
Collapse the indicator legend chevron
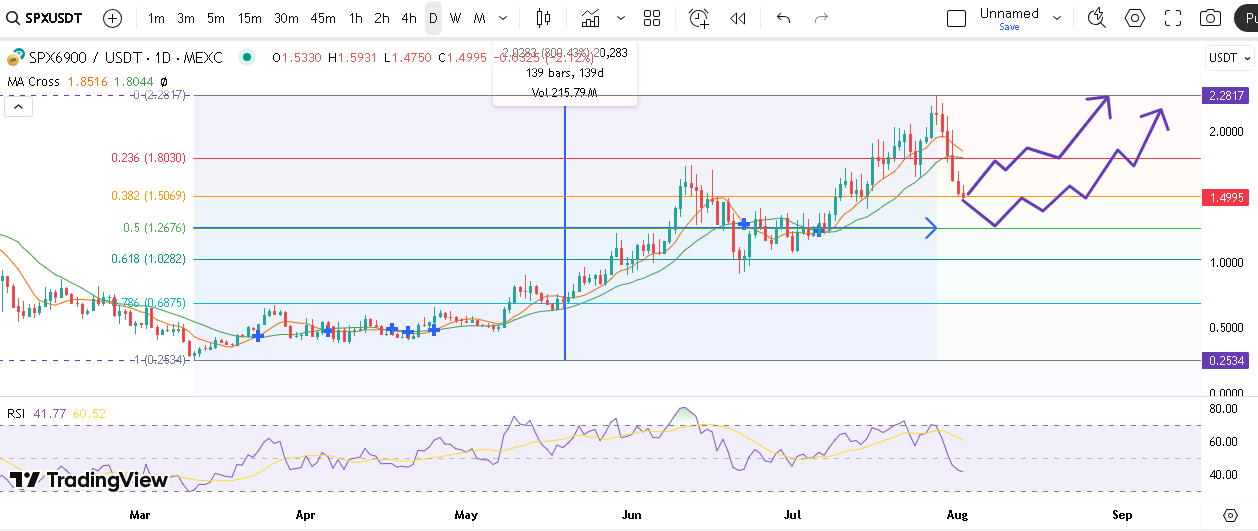[19, 106]
